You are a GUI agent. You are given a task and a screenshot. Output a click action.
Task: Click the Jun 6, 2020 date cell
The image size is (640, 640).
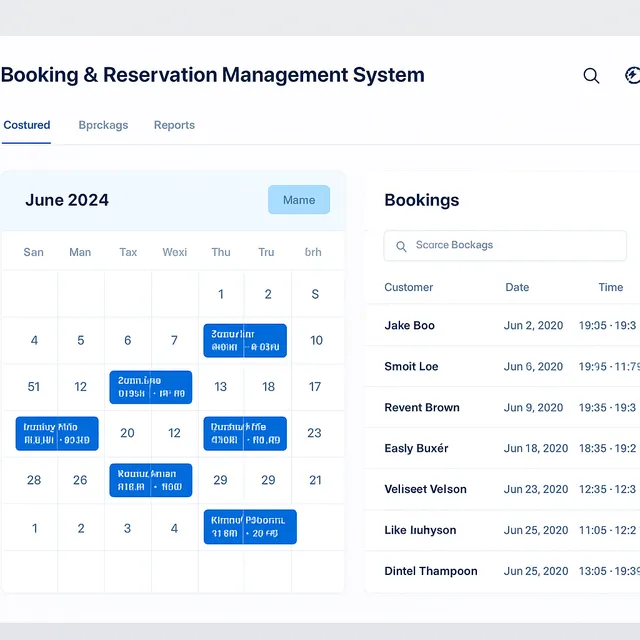[x=533, y=366]
